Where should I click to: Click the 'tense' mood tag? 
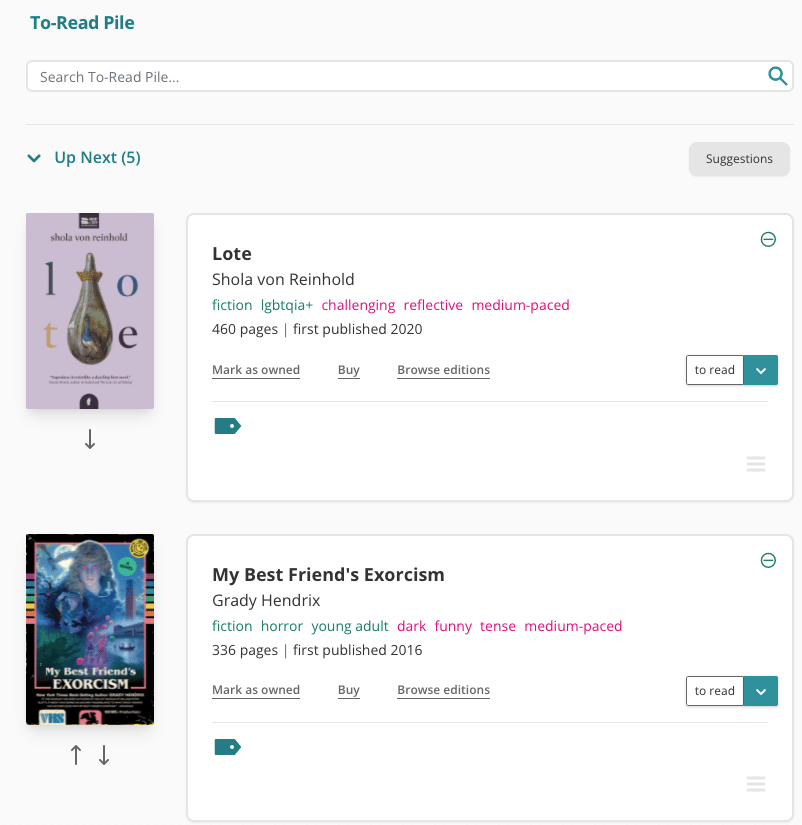click(498, 626)
